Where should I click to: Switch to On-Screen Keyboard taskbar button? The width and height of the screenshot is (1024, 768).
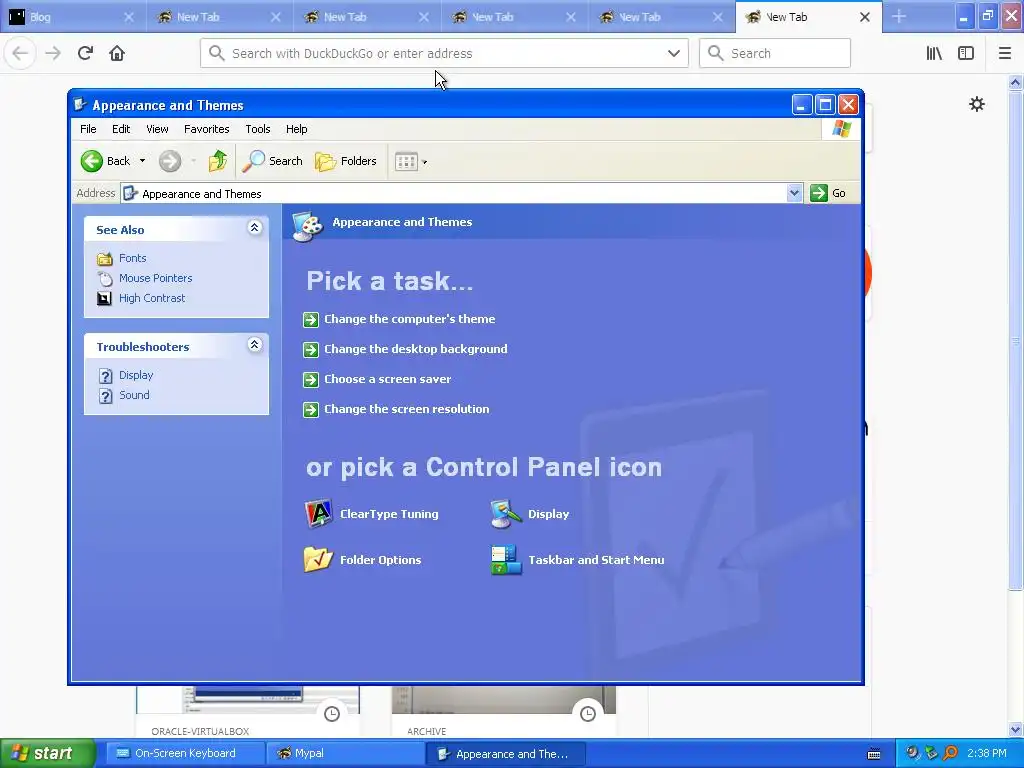click(185, 753)
